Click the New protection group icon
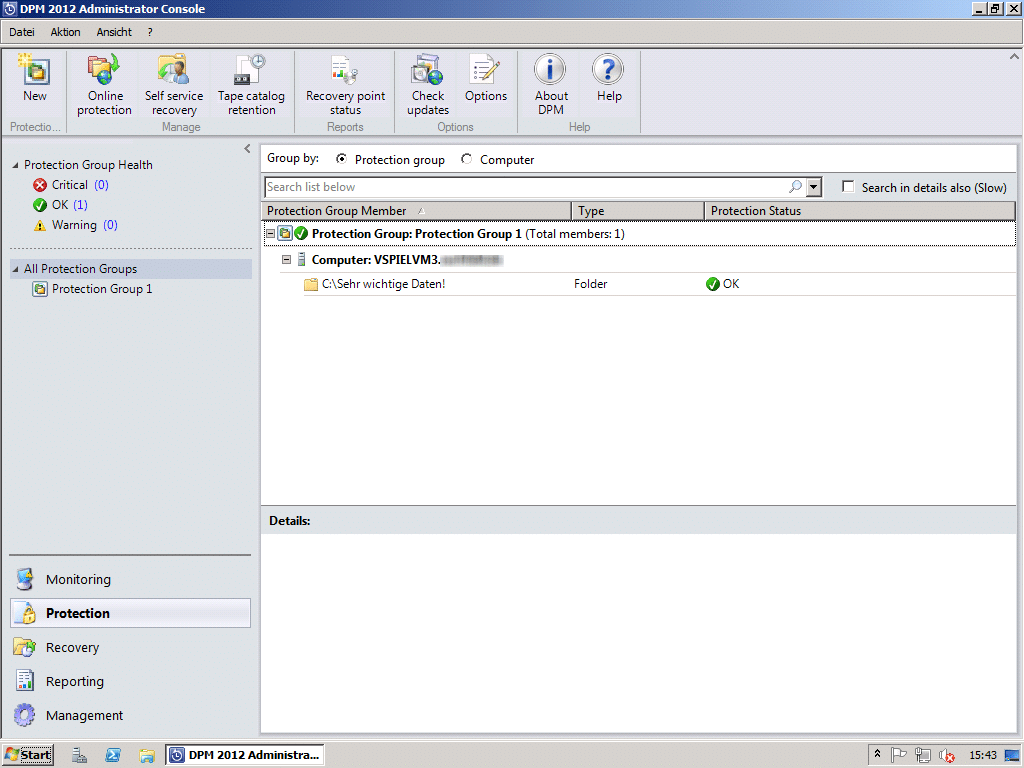The height and width of the screenshot is (768, 1024). coord(35,71)
